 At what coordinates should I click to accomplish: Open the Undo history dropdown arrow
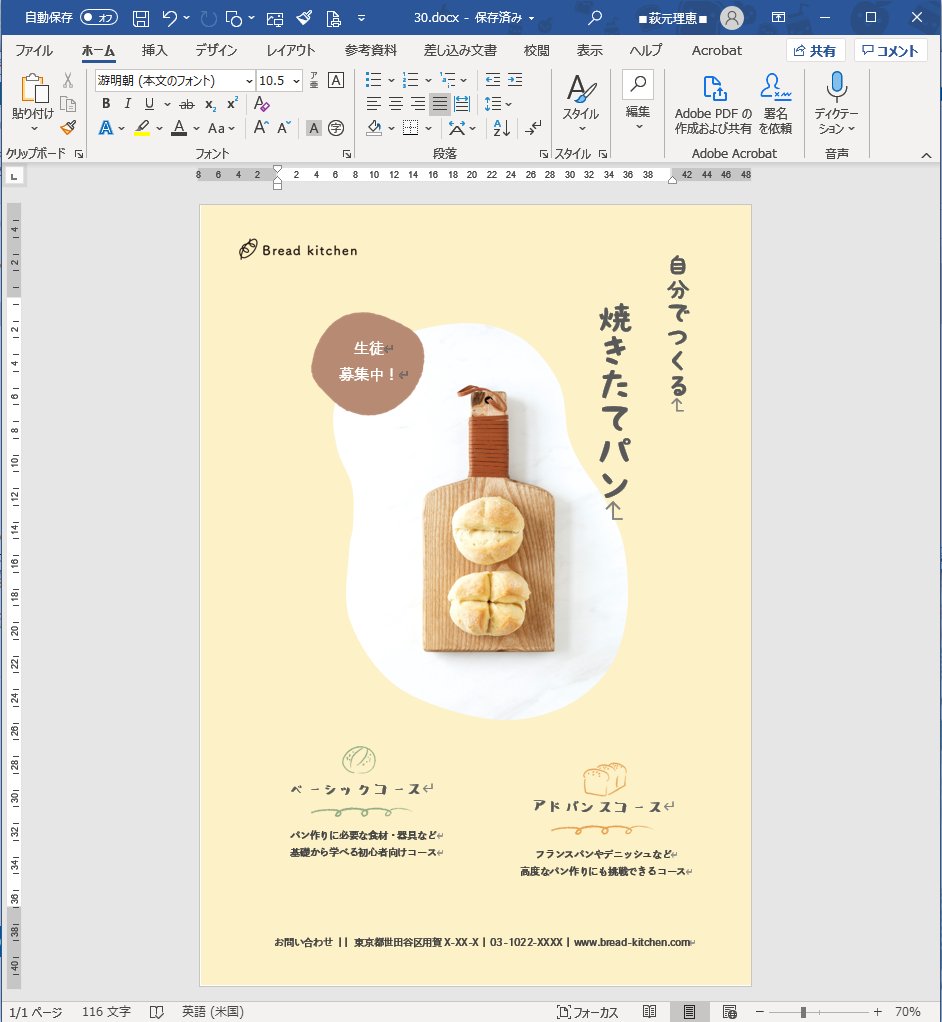point(186,18)
